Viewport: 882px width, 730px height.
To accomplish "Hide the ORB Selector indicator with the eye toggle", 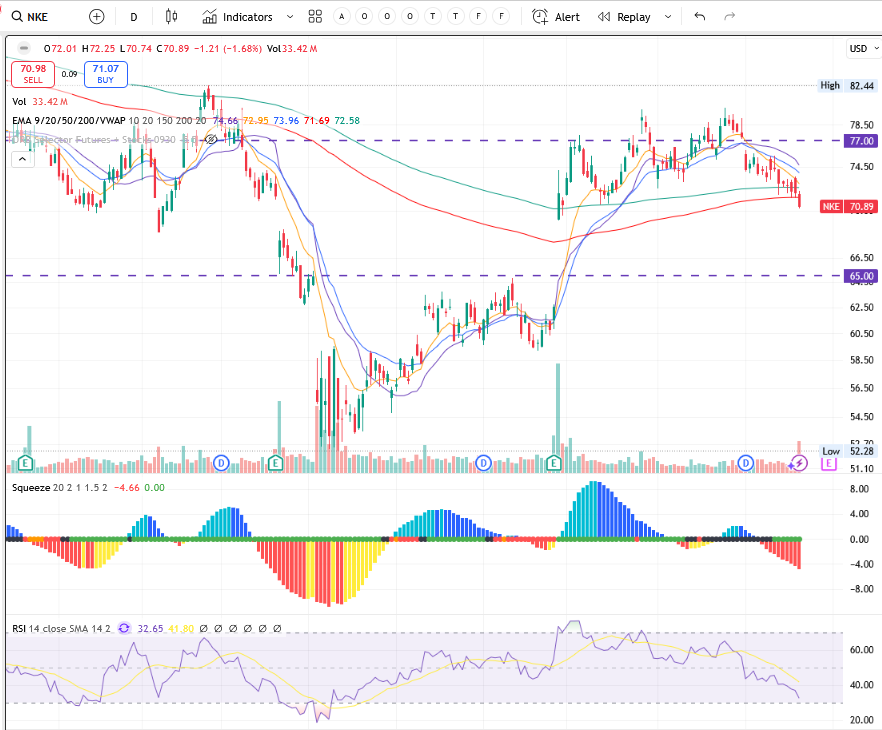I will 210,140.
